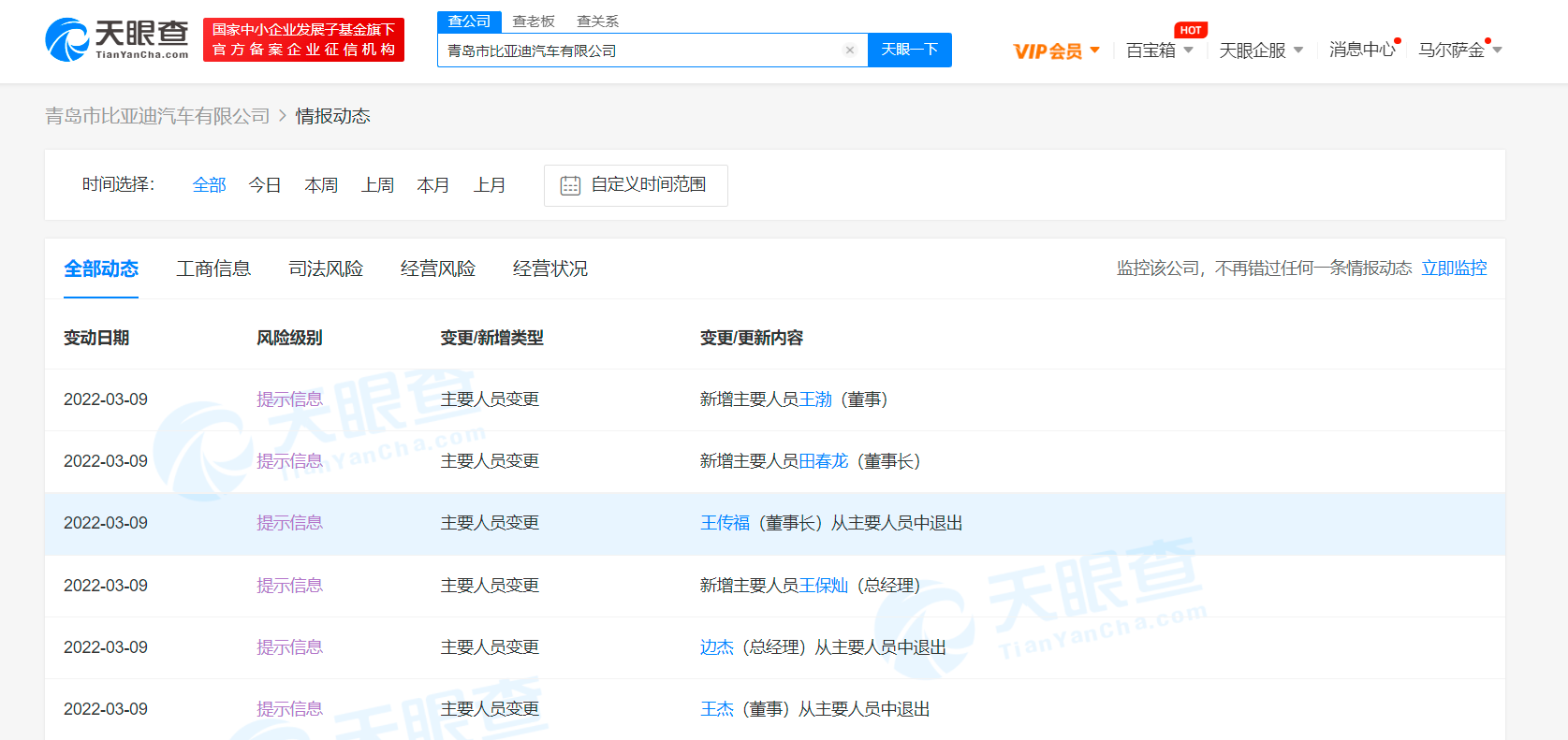Screen dimensions: 1568x740
Task: Switch to the 查关系 search tab
Action: (x=597, y=22)
